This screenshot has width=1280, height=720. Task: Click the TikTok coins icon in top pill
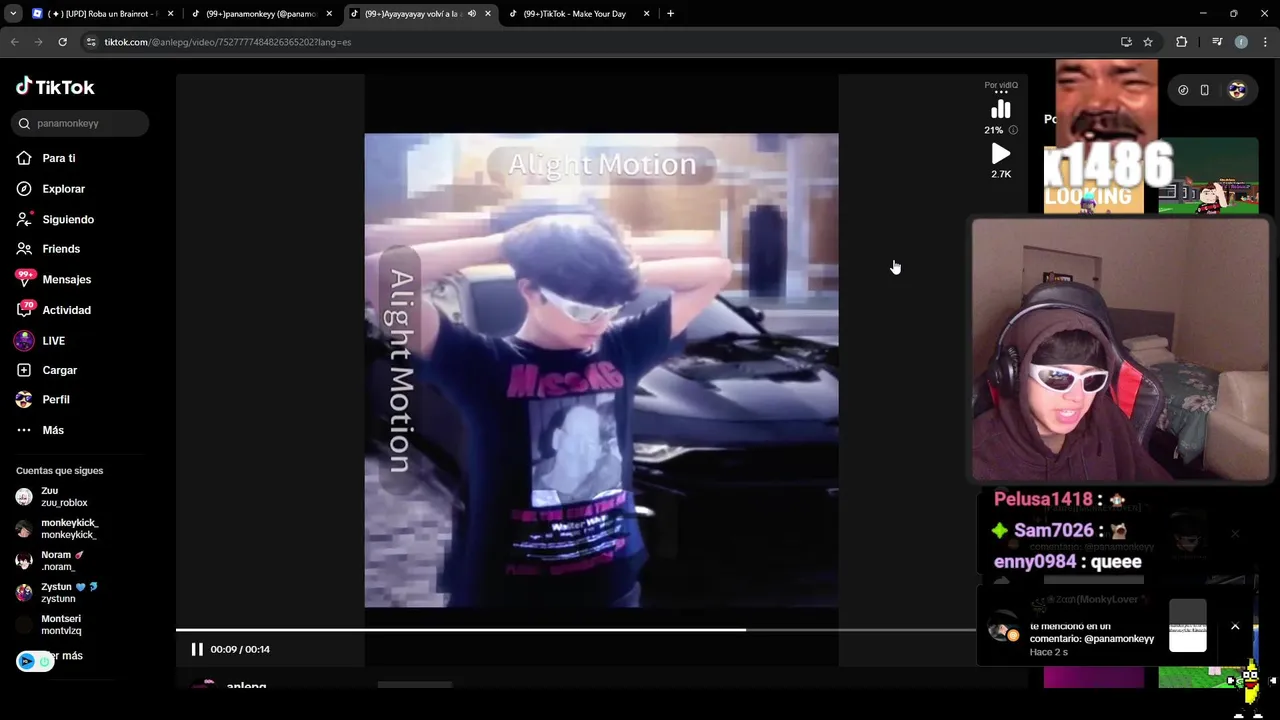[1183, 90]
